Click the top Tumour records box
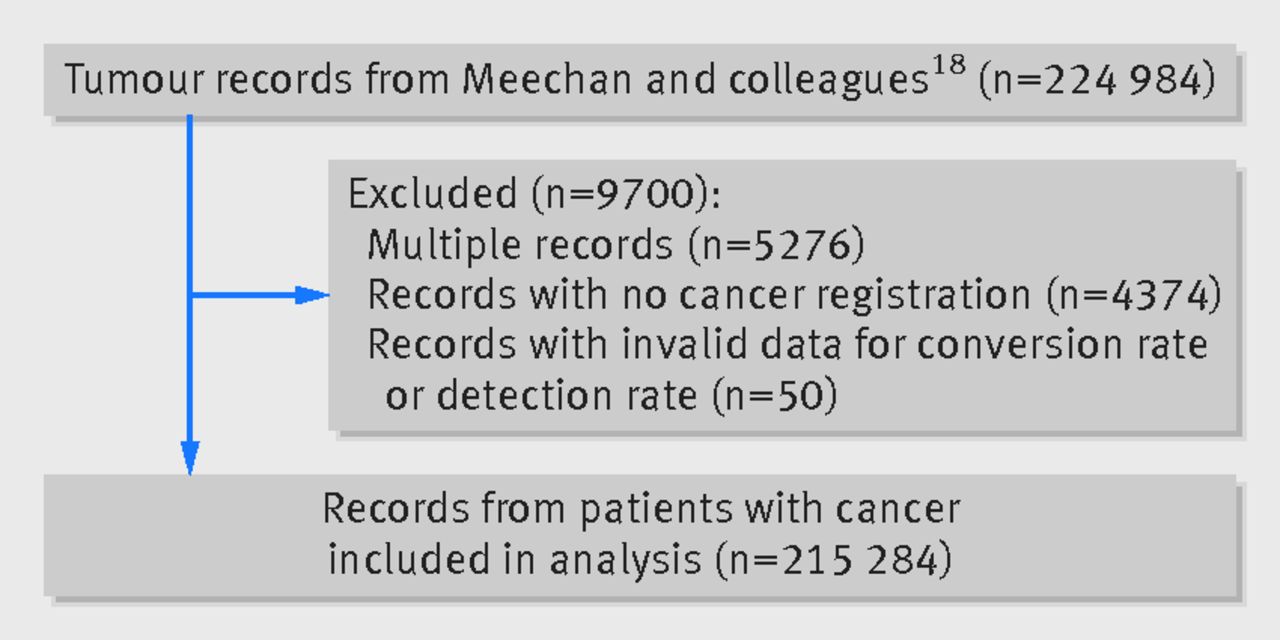The image size is (1280, 640). pyautogui.click(x=640, y=79)
